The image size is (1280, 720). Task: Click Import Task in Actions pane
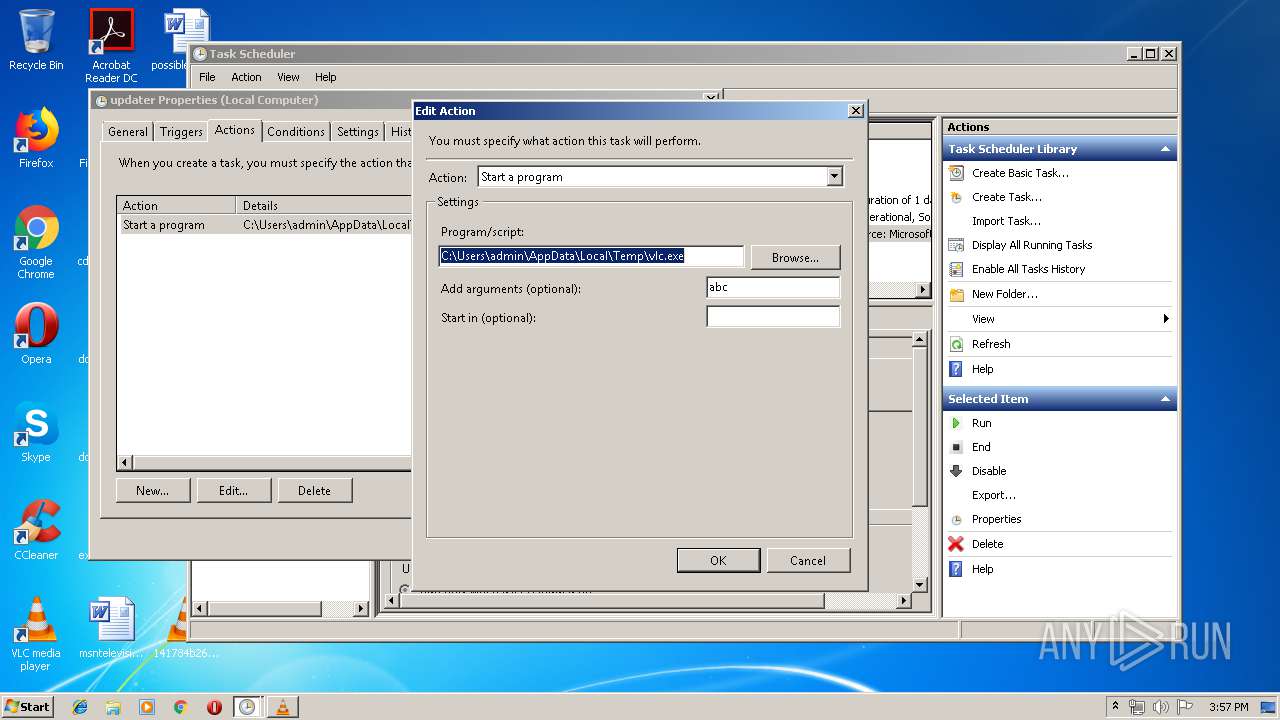(x=1006, y=221)
